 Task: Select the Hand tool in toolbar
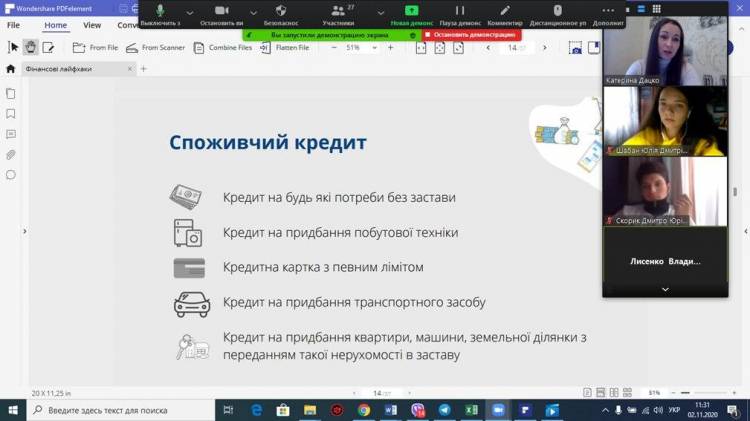point(31,47)
